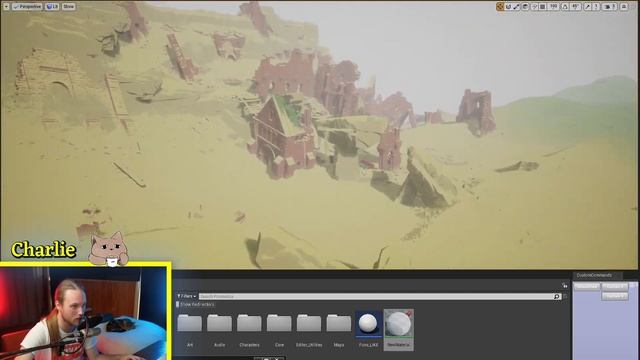Toggle surface snapping icon

coord(534,7)
